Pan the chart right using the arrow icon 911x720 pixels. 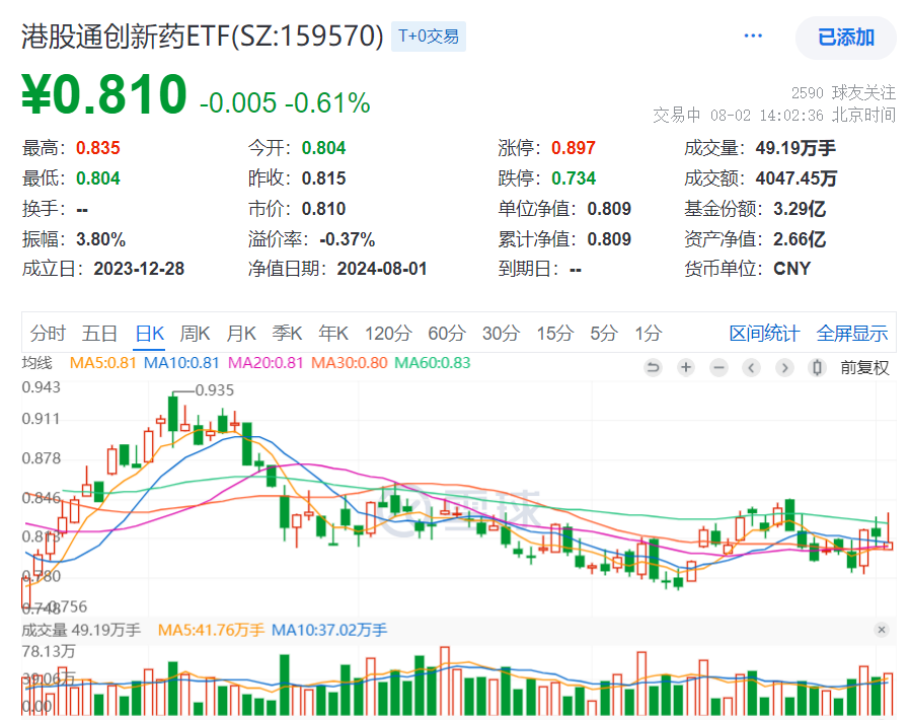784,368
